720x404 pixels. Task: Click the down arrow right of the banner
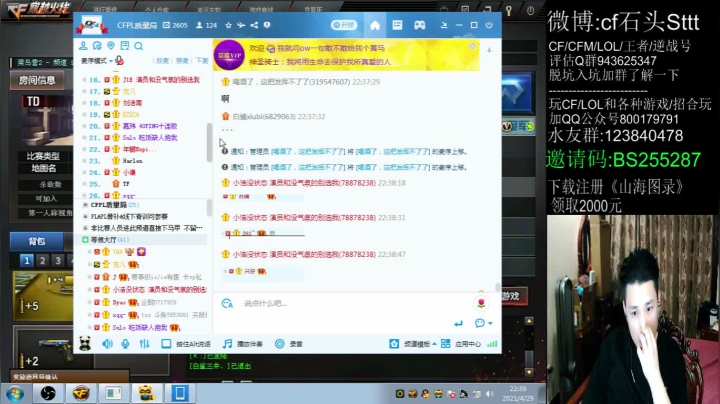pyautogui.click(x=489, y=50)
